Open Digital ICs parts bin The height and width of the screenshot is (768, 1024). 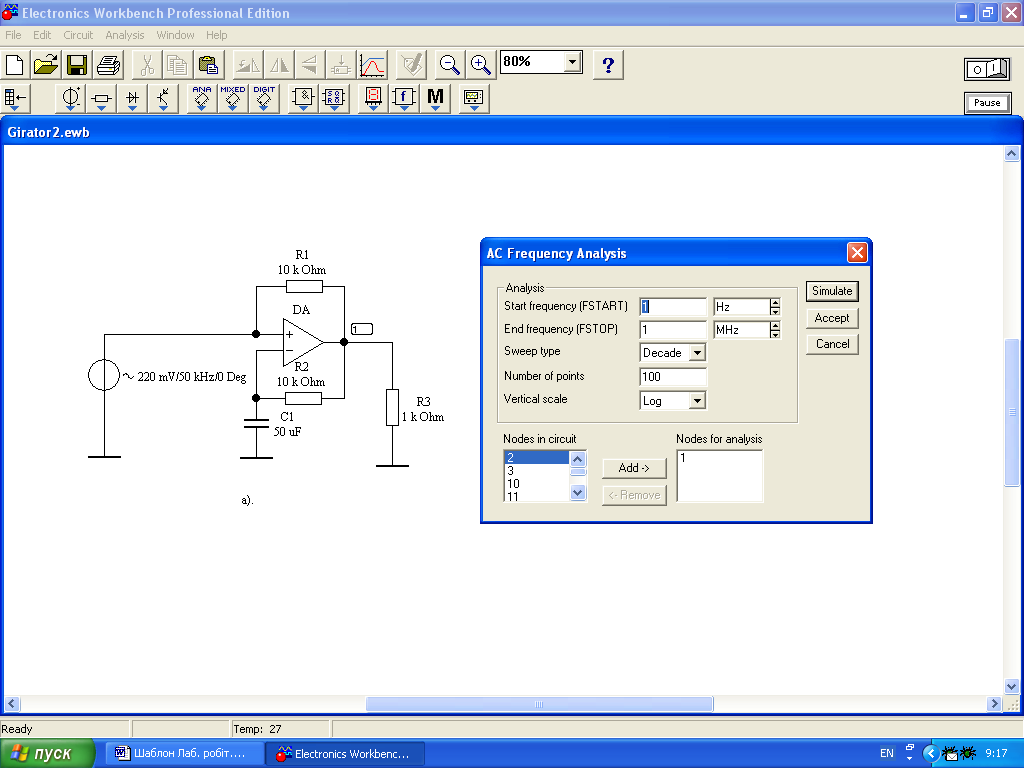click(x=264, y=99)
